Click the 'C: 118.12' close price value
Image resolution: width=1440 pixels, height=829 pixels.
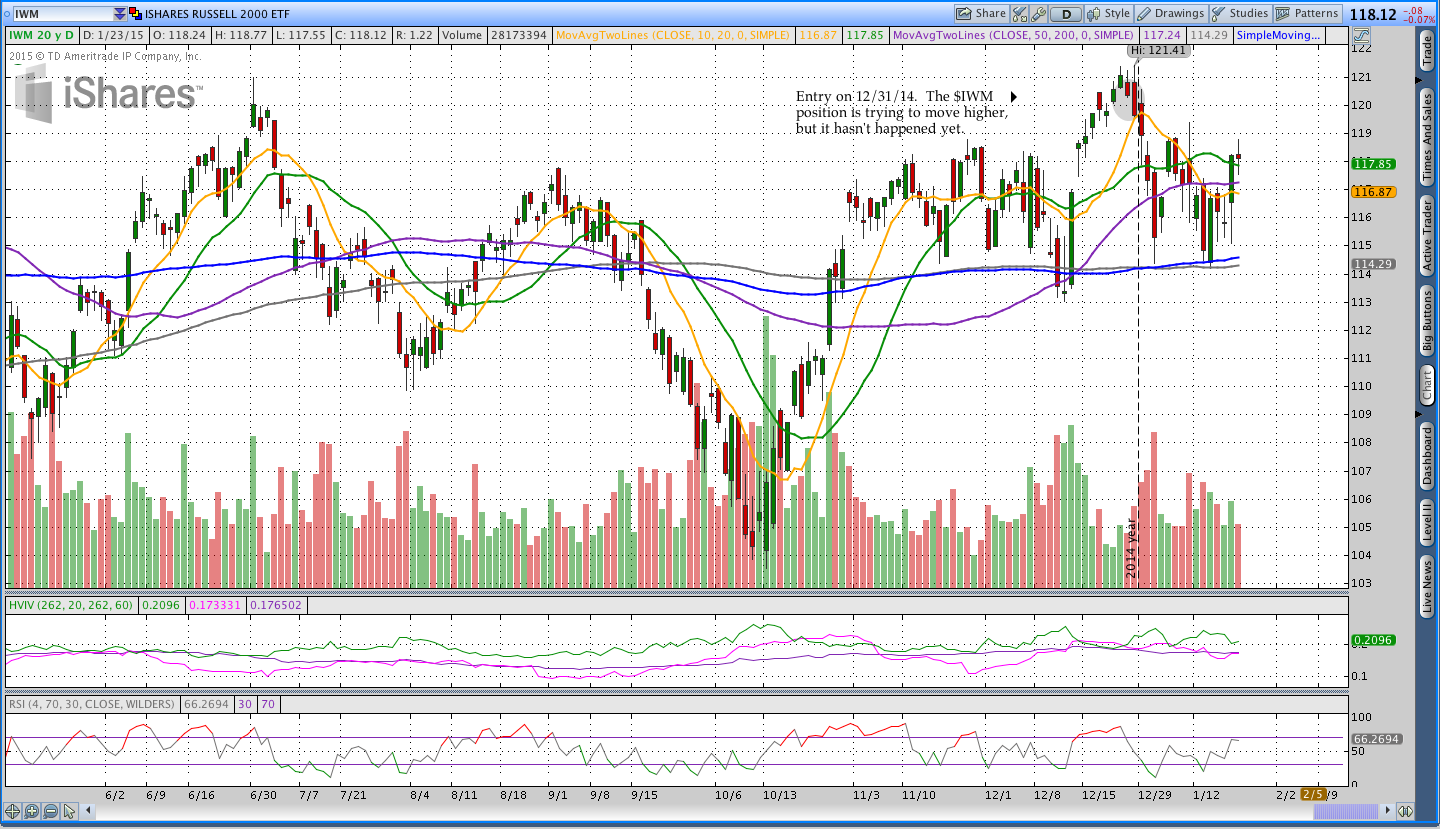pyautogui.click(x=363, y=35)
